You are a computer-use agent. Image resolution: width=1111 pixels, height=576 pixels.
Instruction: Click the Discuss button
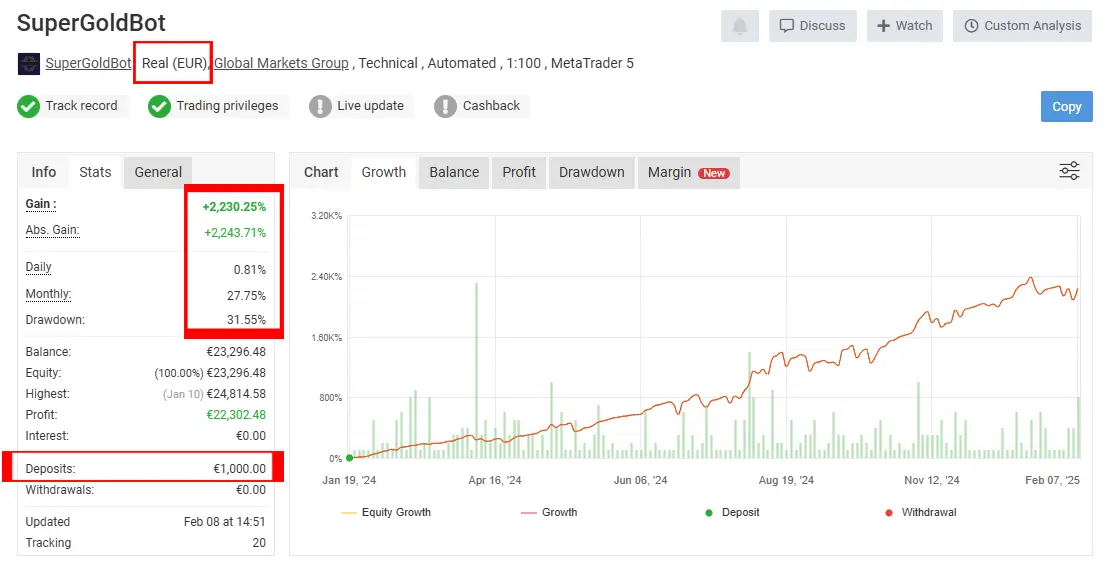(x=812, y=26)
